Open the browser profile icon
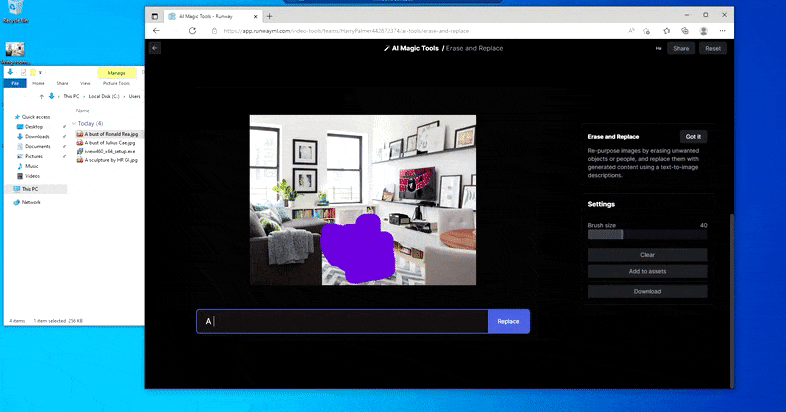 [x=702, y=31]
